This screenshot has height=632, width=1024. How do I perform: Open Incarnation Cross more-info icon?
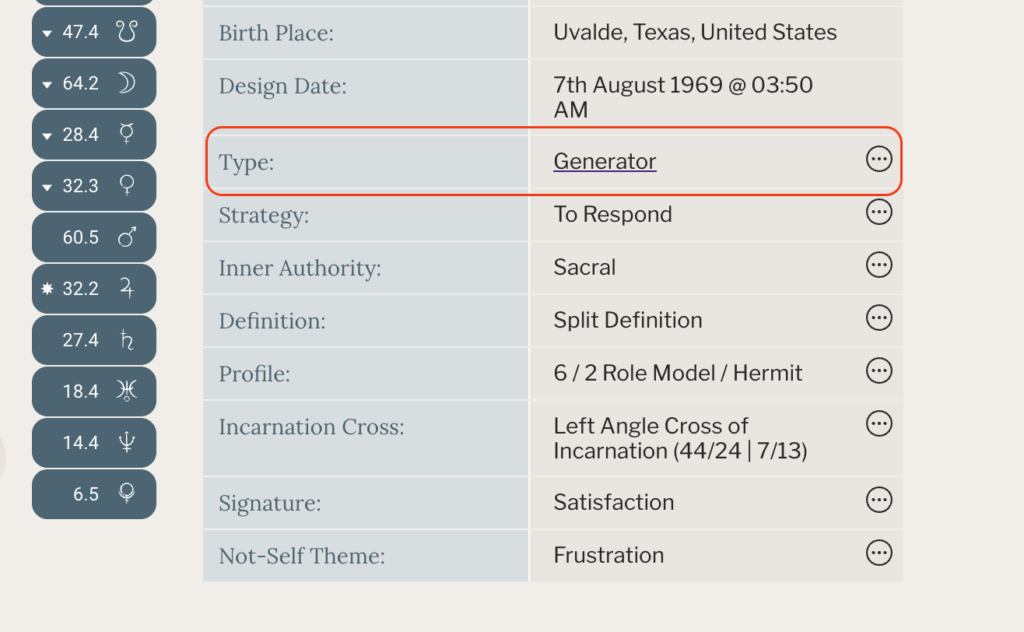(878, 424)
